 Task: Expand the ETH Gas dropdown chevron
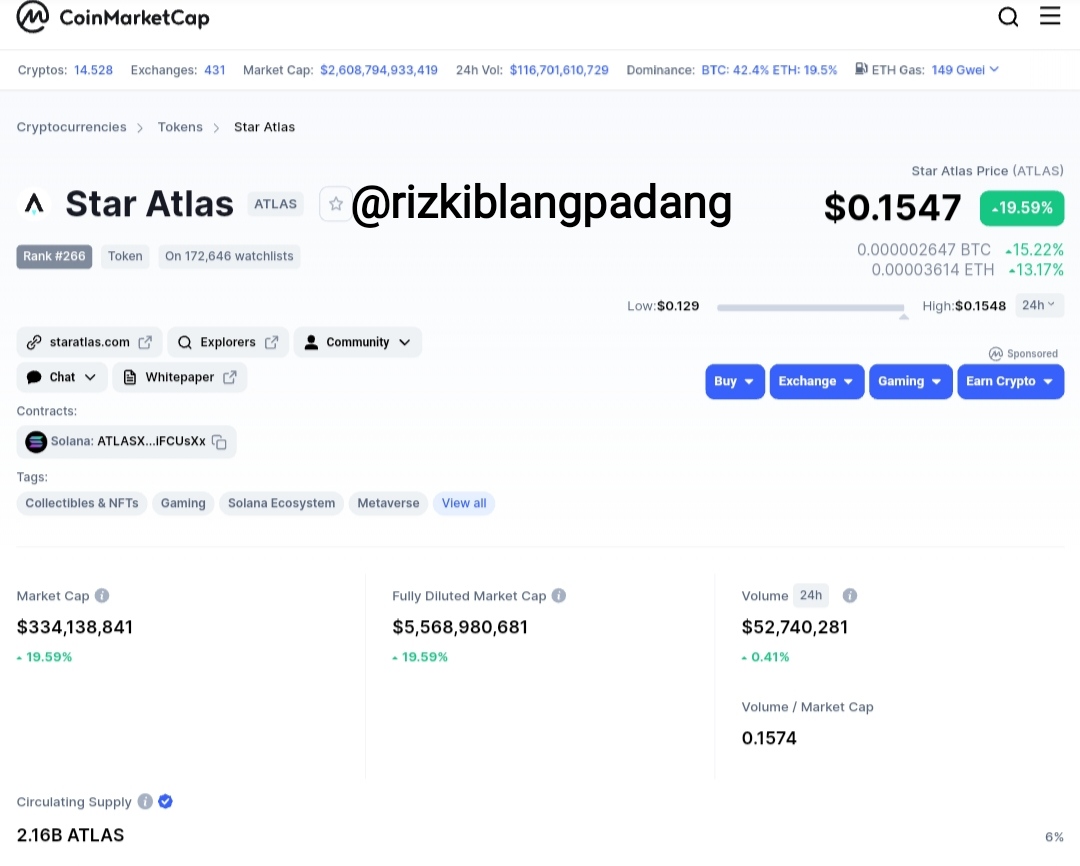(x=994, y=70)
